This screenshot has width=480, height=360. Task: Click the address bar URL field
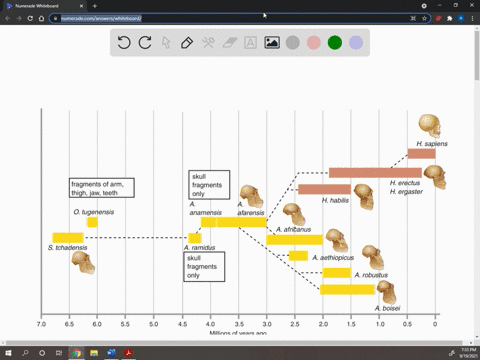click(233, 18)
